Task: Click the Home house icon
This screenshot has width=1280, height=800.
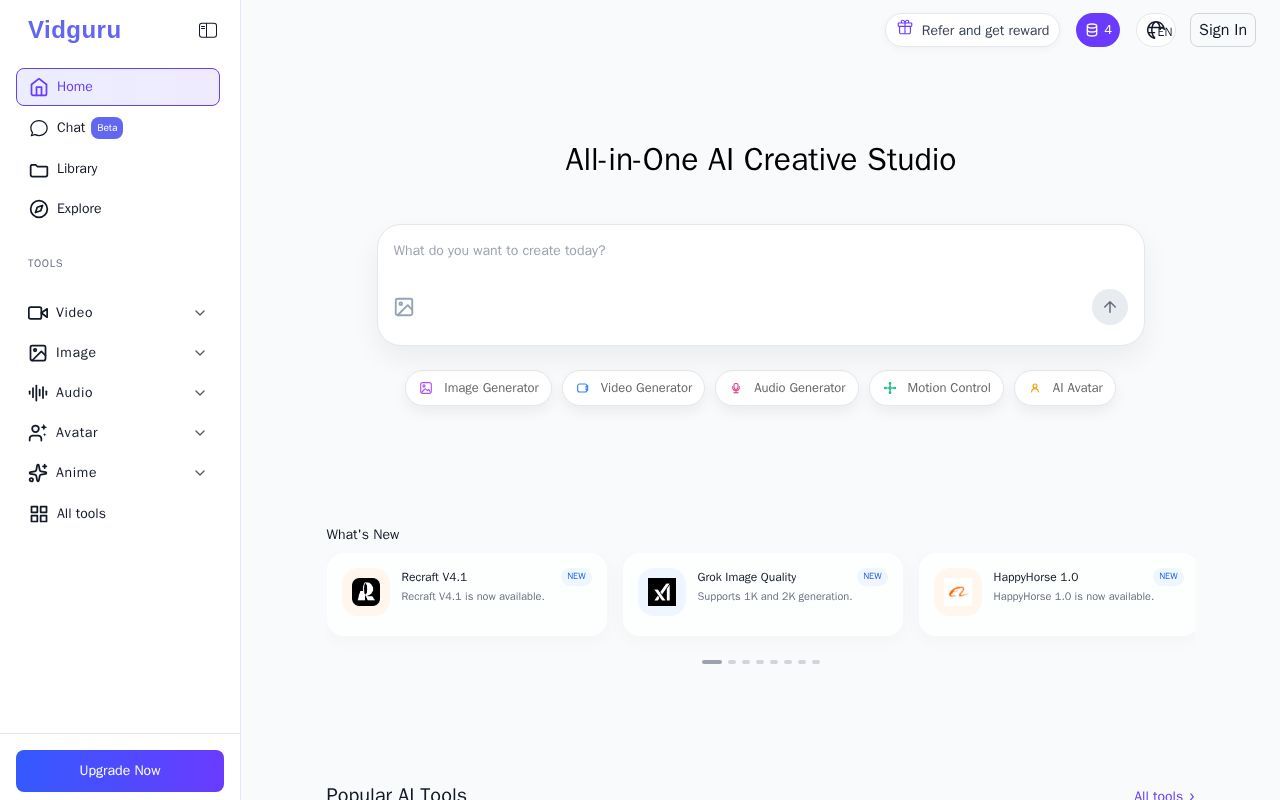Action: coord(39,87)
